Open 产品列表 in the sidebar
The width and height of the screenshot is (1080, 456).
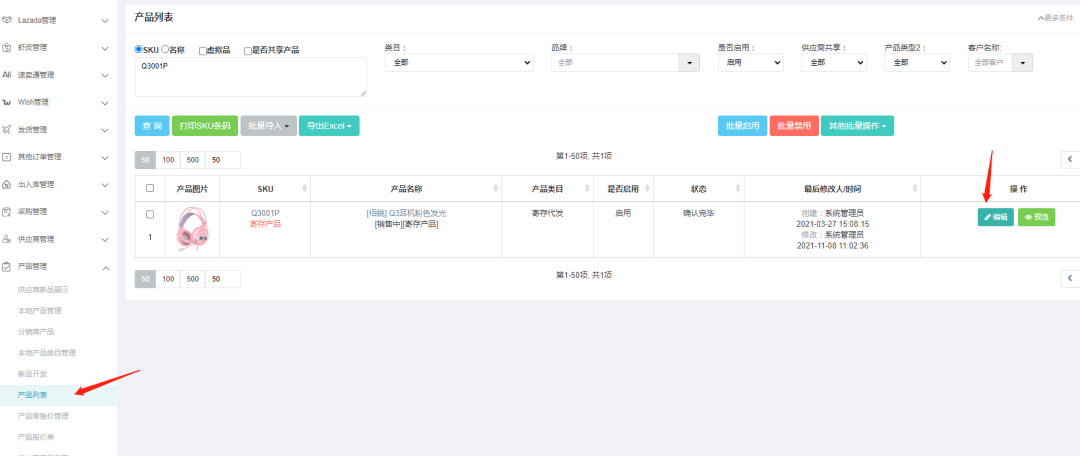[32, 395]
